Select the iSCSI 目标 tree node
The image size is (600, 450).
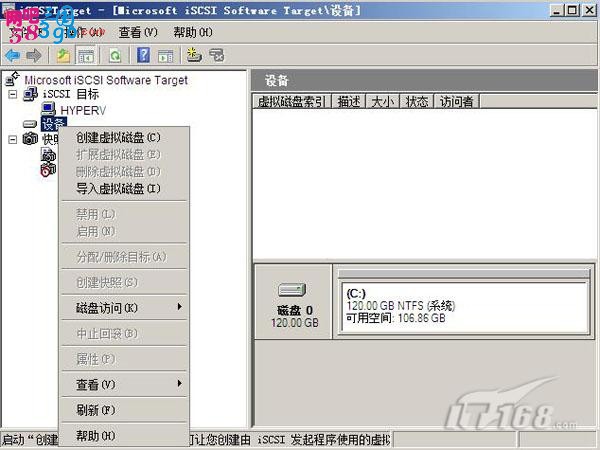(71, 94)
